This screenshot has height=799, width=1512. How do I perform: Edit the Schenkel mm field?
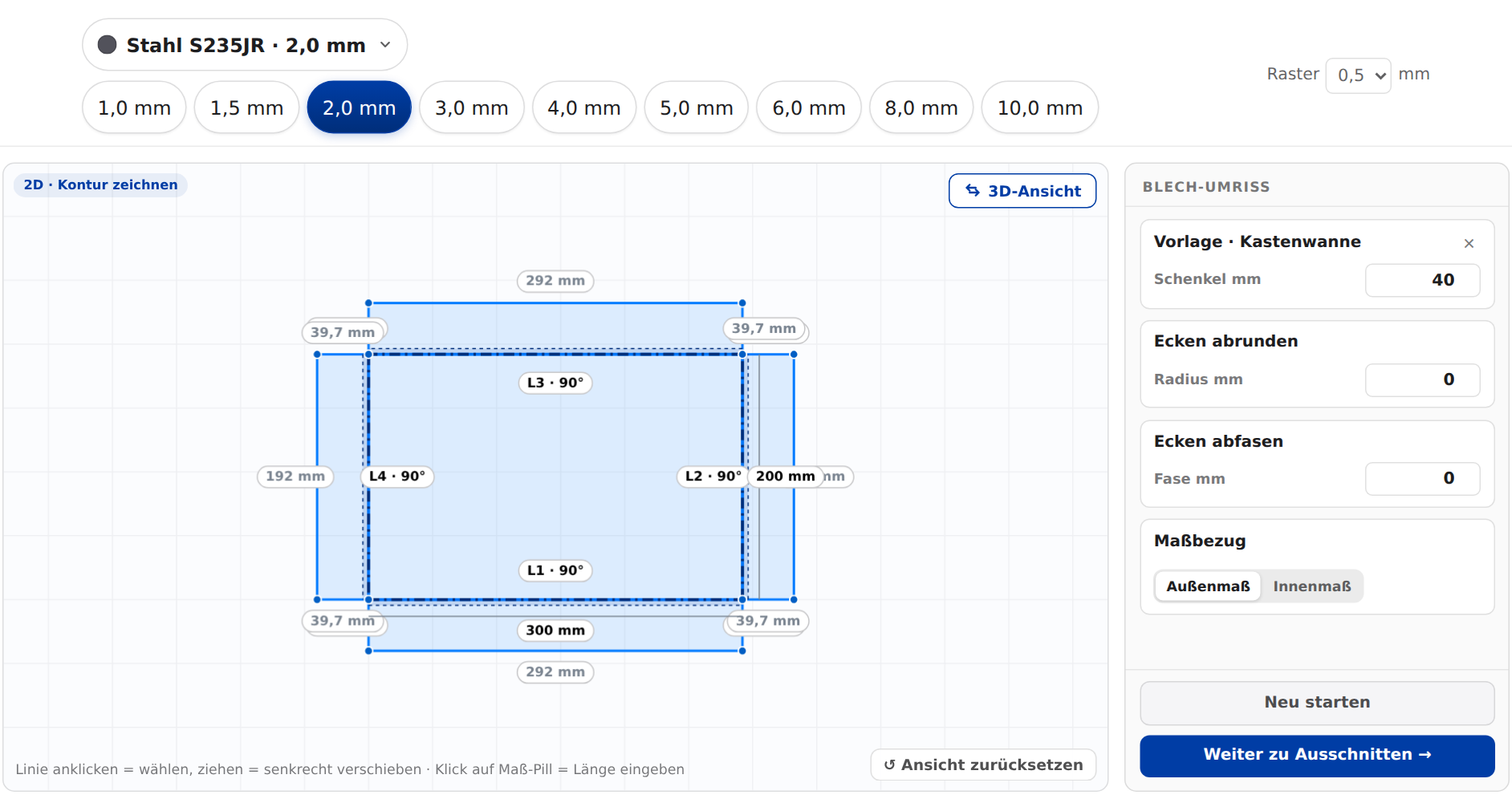coord(1423,280)
